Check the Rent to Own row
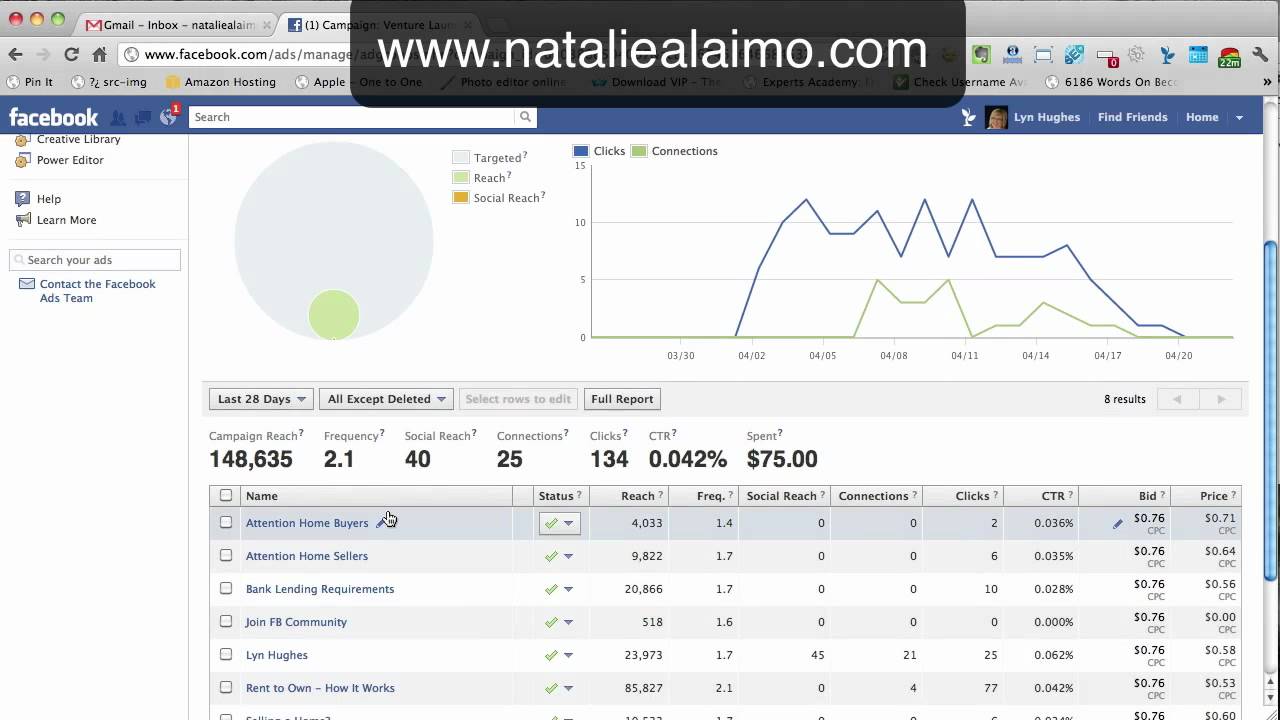This screenshot has height=720, width=1280. [226, 687]
